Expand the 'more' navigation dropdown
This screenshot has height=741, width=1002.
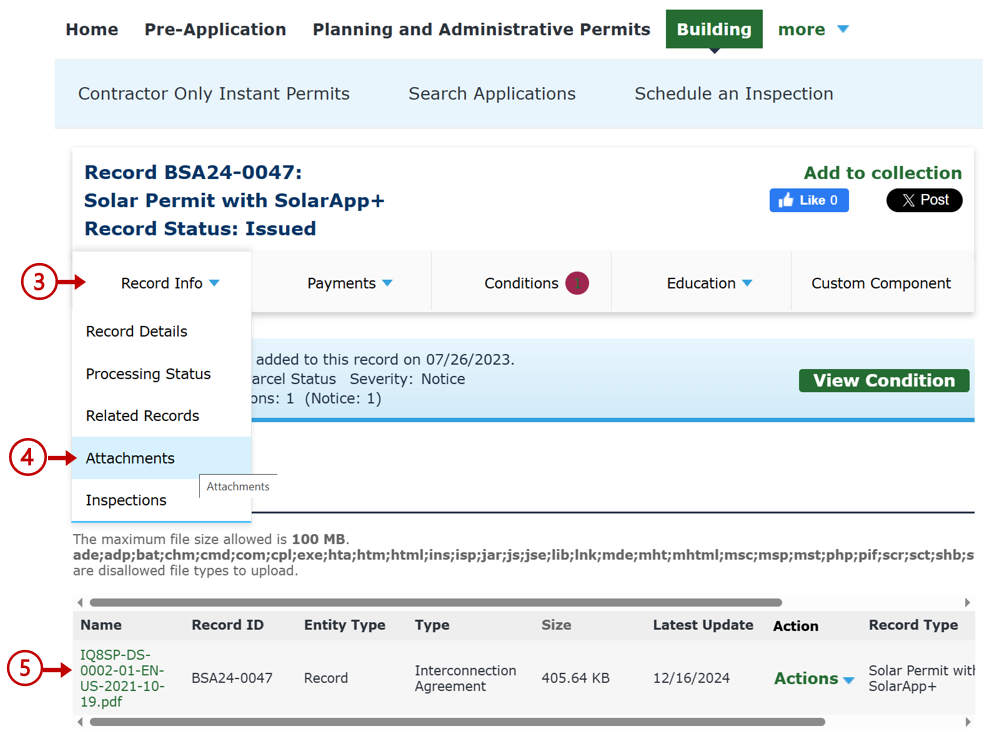tap(813, 30)
